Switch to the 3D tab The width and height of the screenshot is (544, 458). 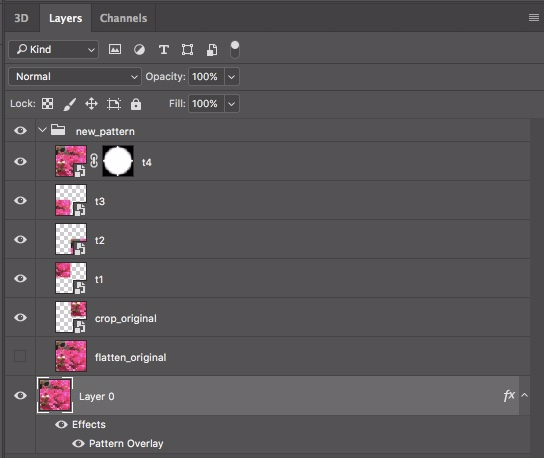pyautogui.click(x=22, y=18)
